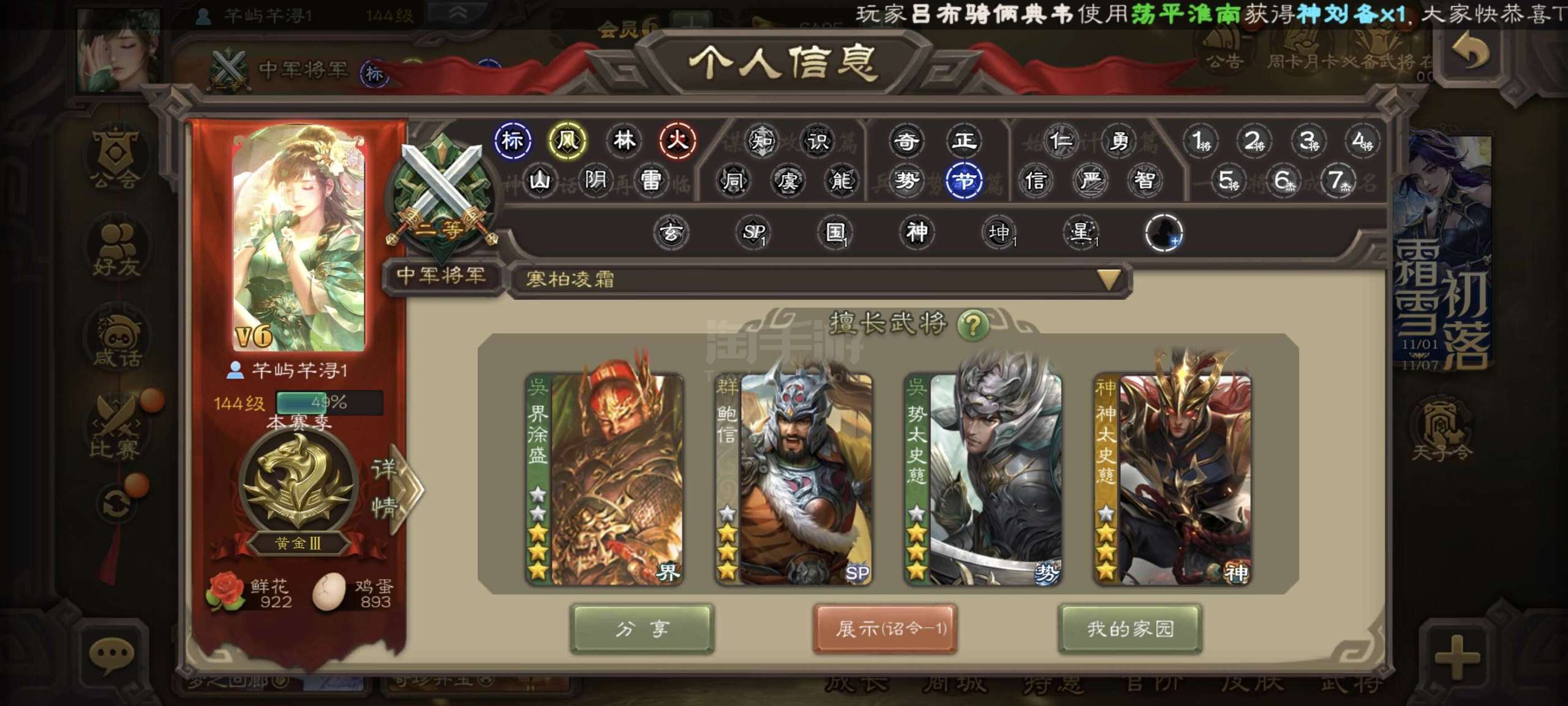1568x706 pixels.
Task: Toggle the 标 standard pack badge
Action: click(x=513, y=141)
